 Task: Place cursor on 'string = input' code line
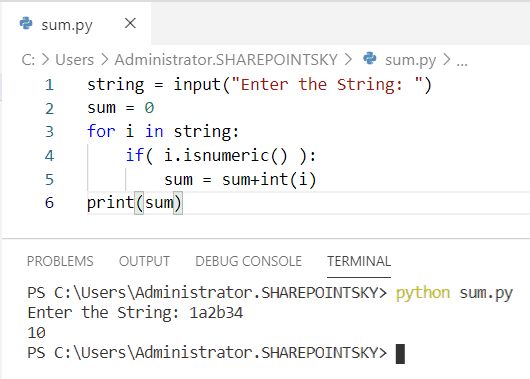[259, 85]
